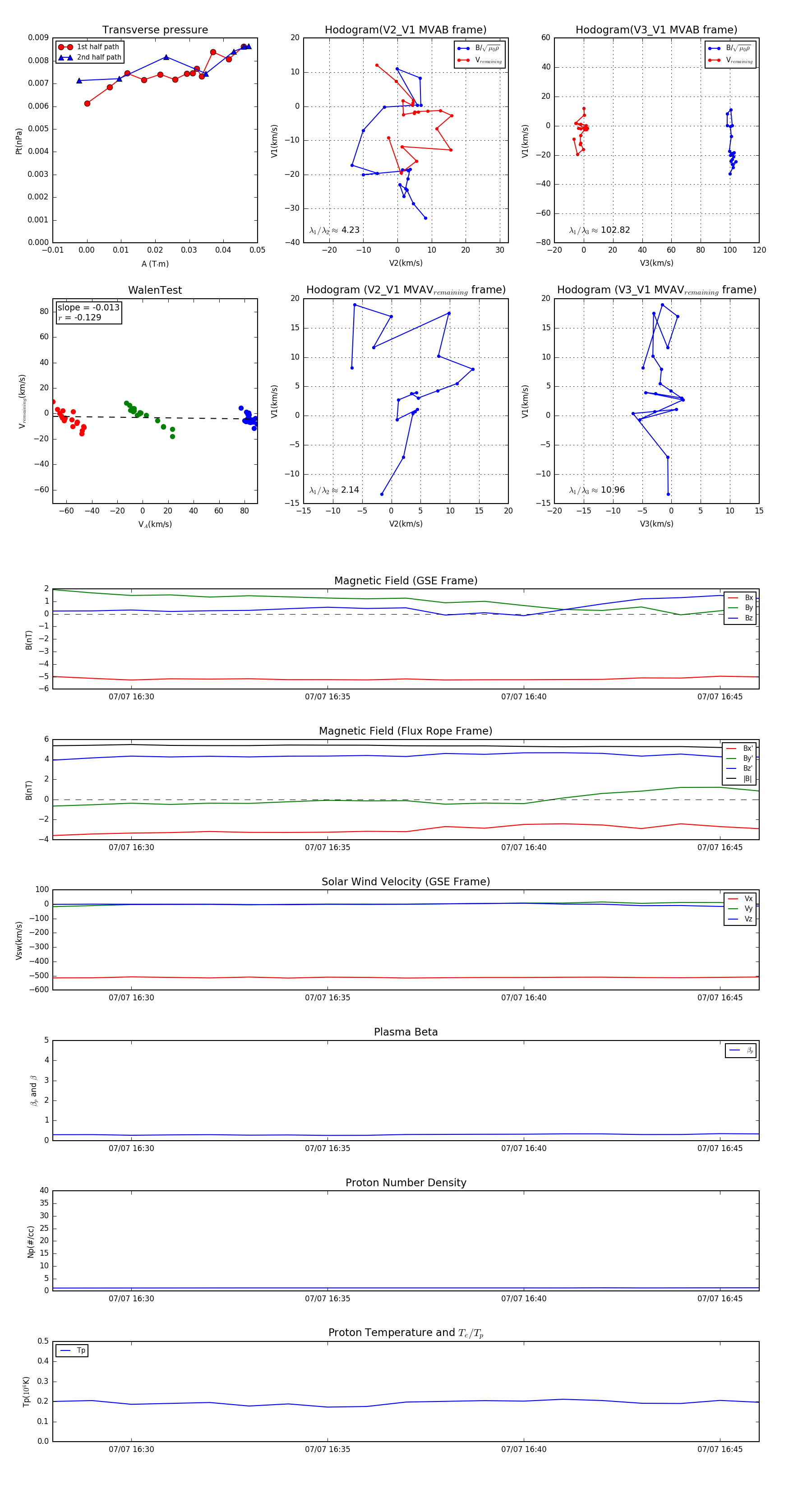Click the "Hodogram (V3_V1 MVAV remaining frame)" title

point(656,290)
